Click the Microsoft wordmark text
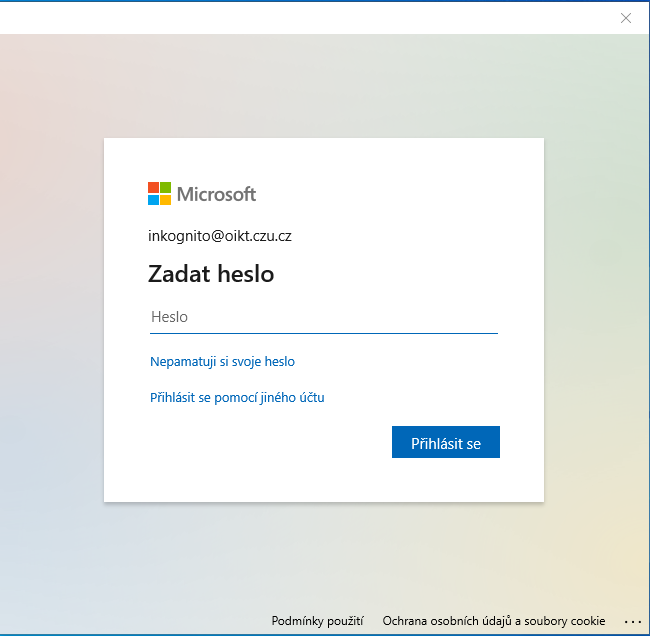 (217, 194)
